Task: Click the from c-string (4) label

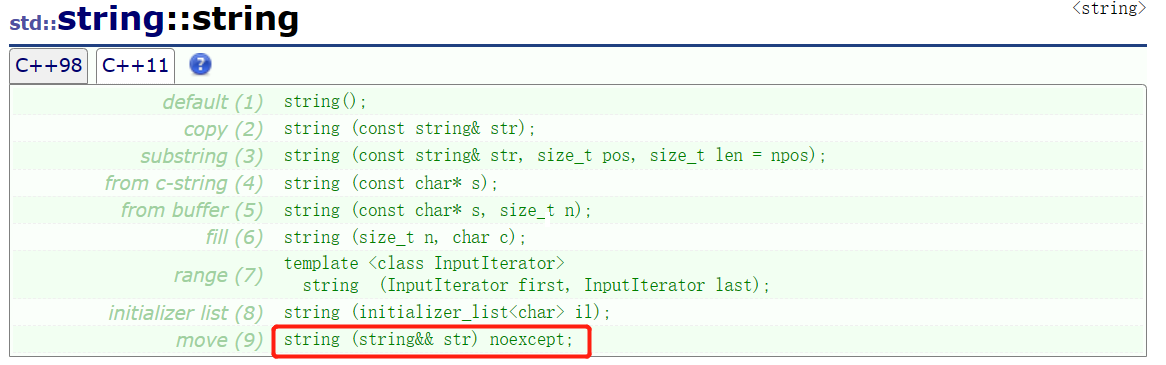Action: click(x=184, y=183)
